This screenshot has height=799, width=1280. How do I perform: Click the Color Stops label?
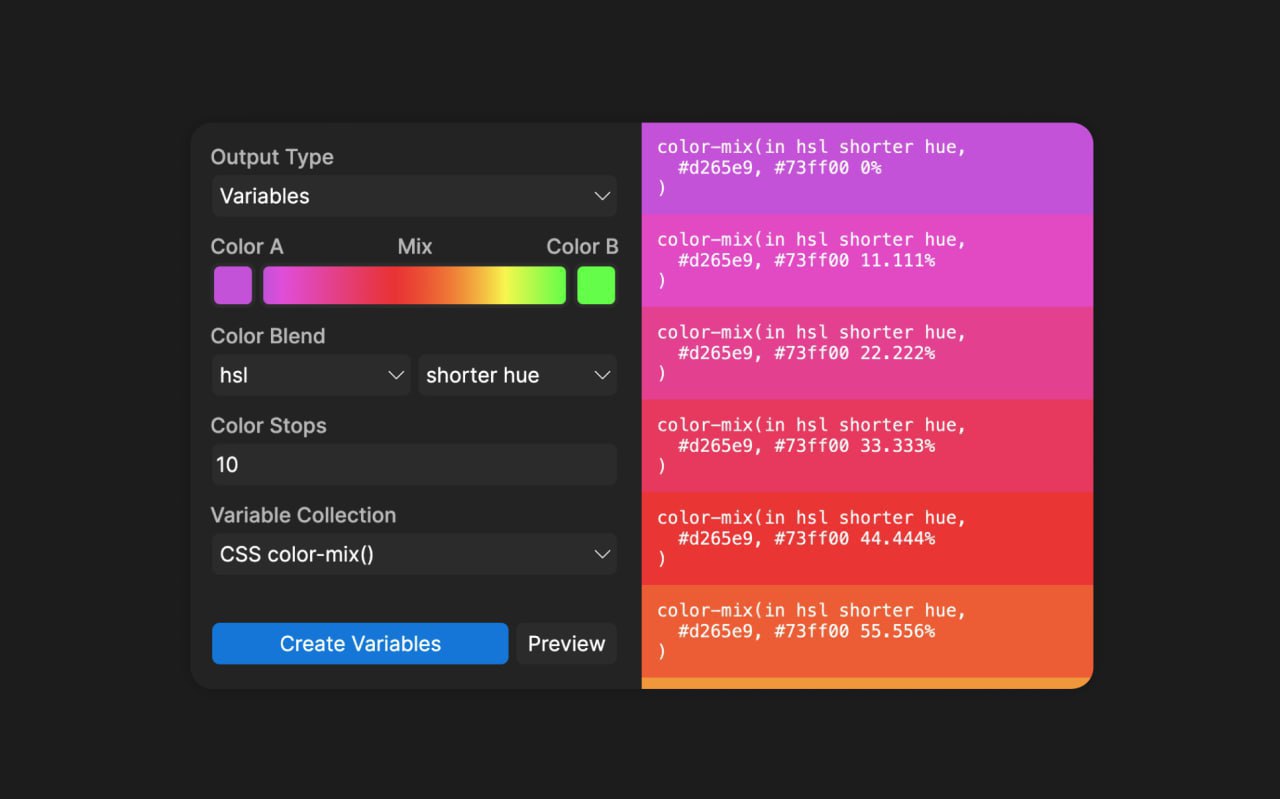click(269, 426)
